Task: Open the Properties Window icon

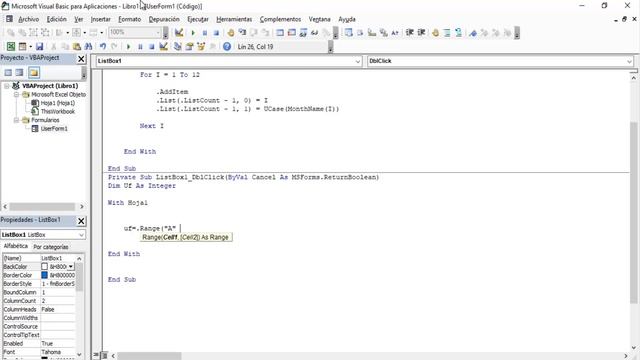Action: 189,47
